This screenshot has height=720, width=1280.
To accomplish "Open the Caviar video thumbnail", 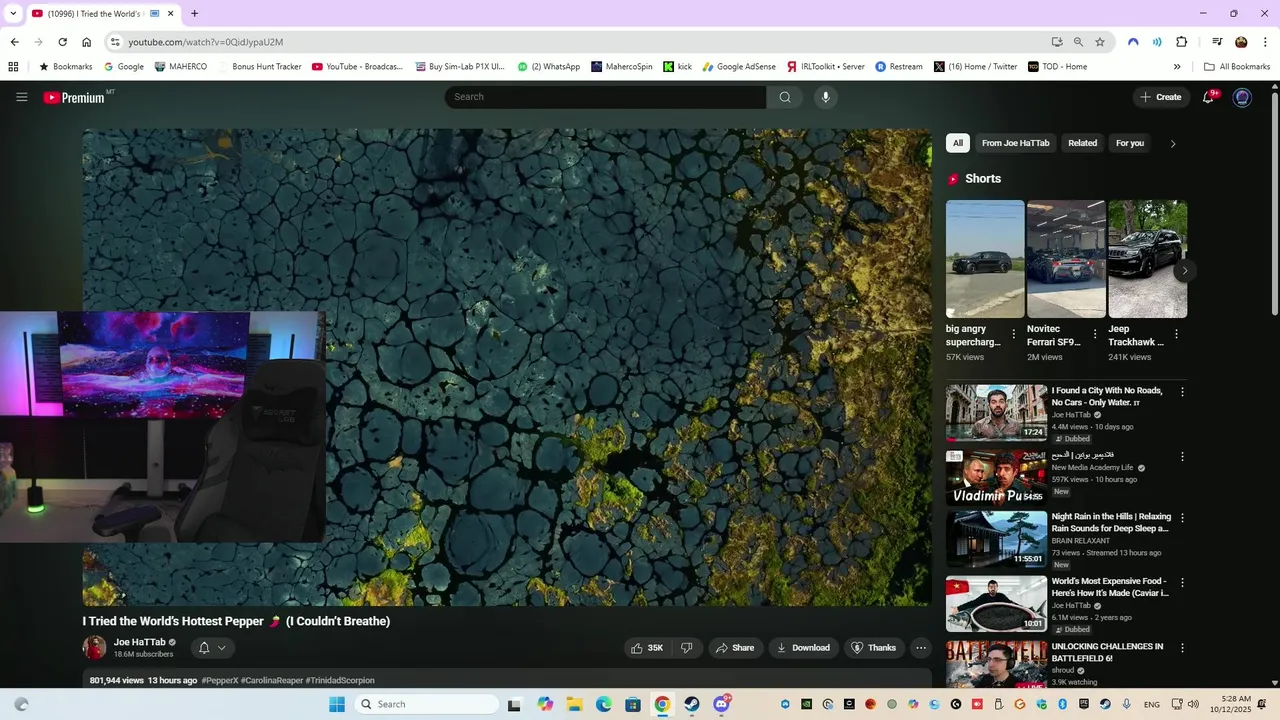I will point(996,604).
